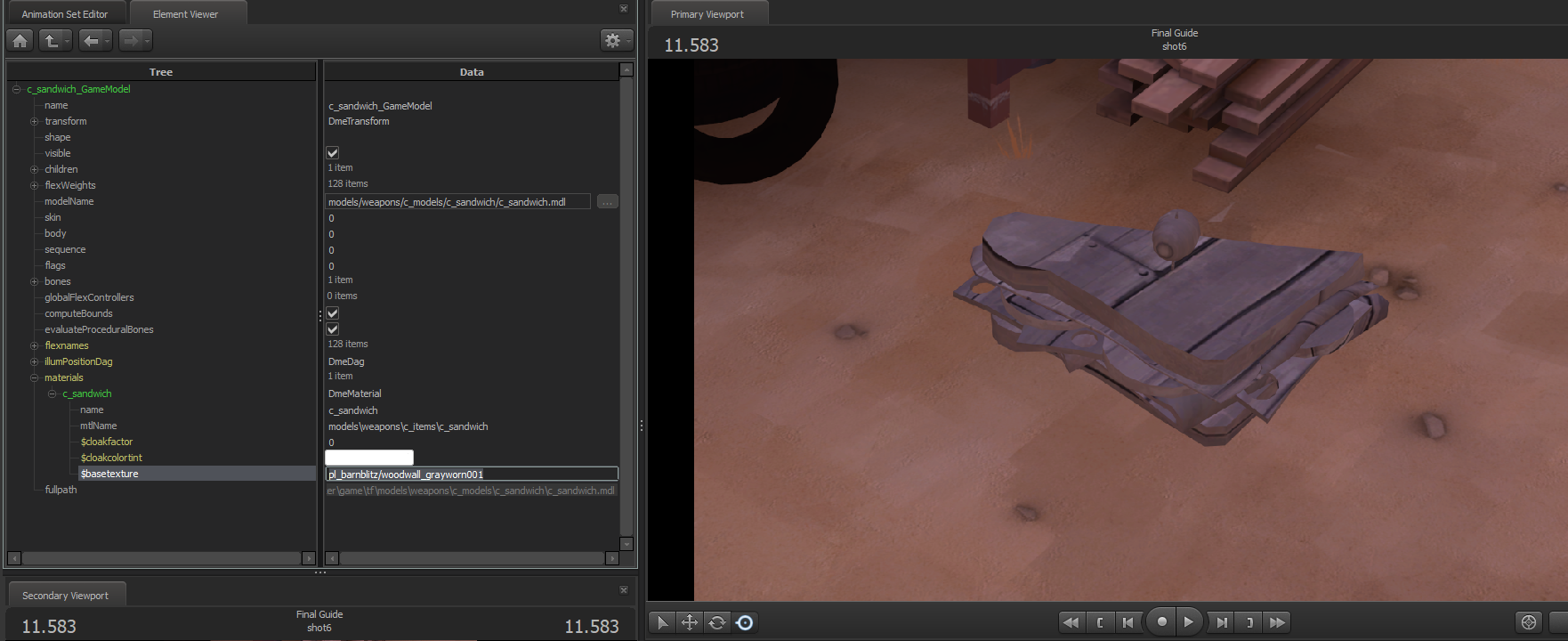1568x641 pixels.
Task: Select the sequence tree row
Action: click(x=66, y=249)
